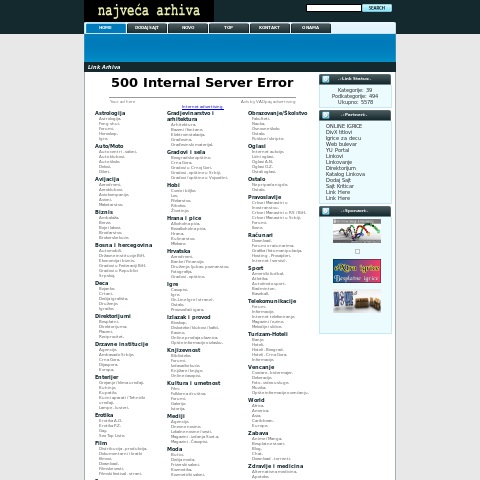Open ONLINE IGRICE partner link
This screenshot has height=480, width=480.
pyautogui.click(x=344, y=126)
